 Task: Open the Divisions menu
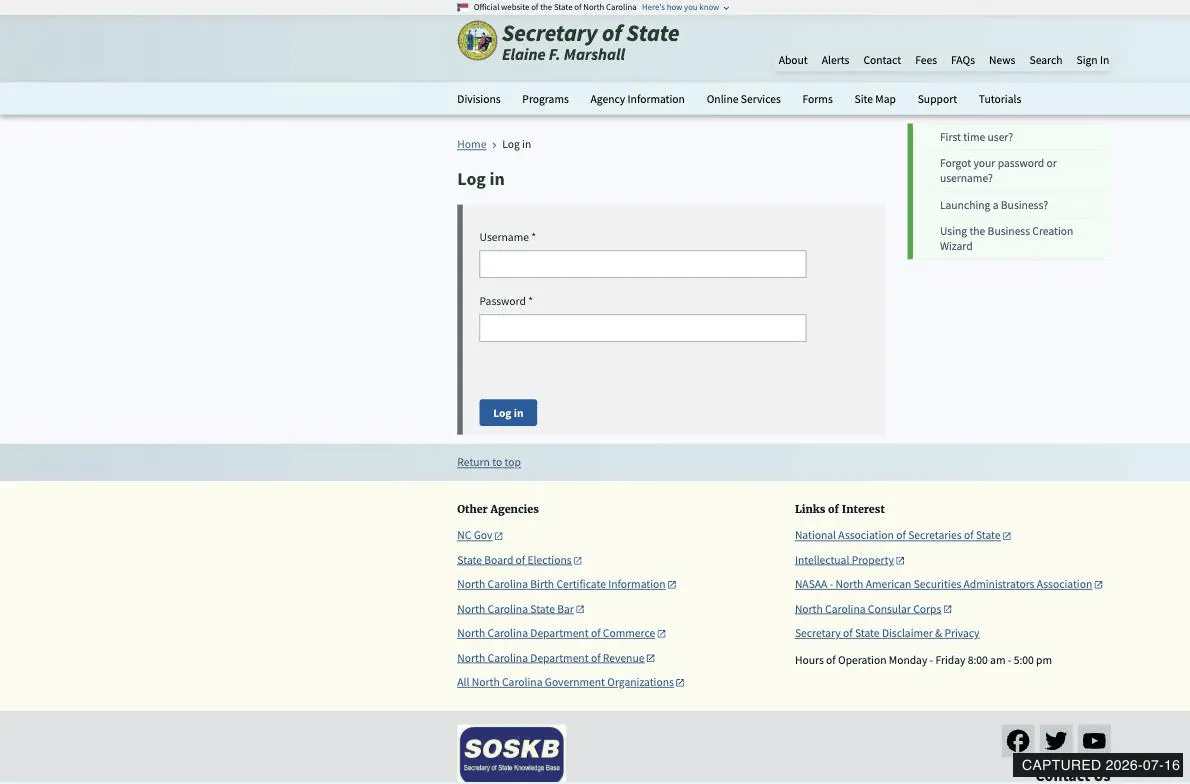[478, 99]
